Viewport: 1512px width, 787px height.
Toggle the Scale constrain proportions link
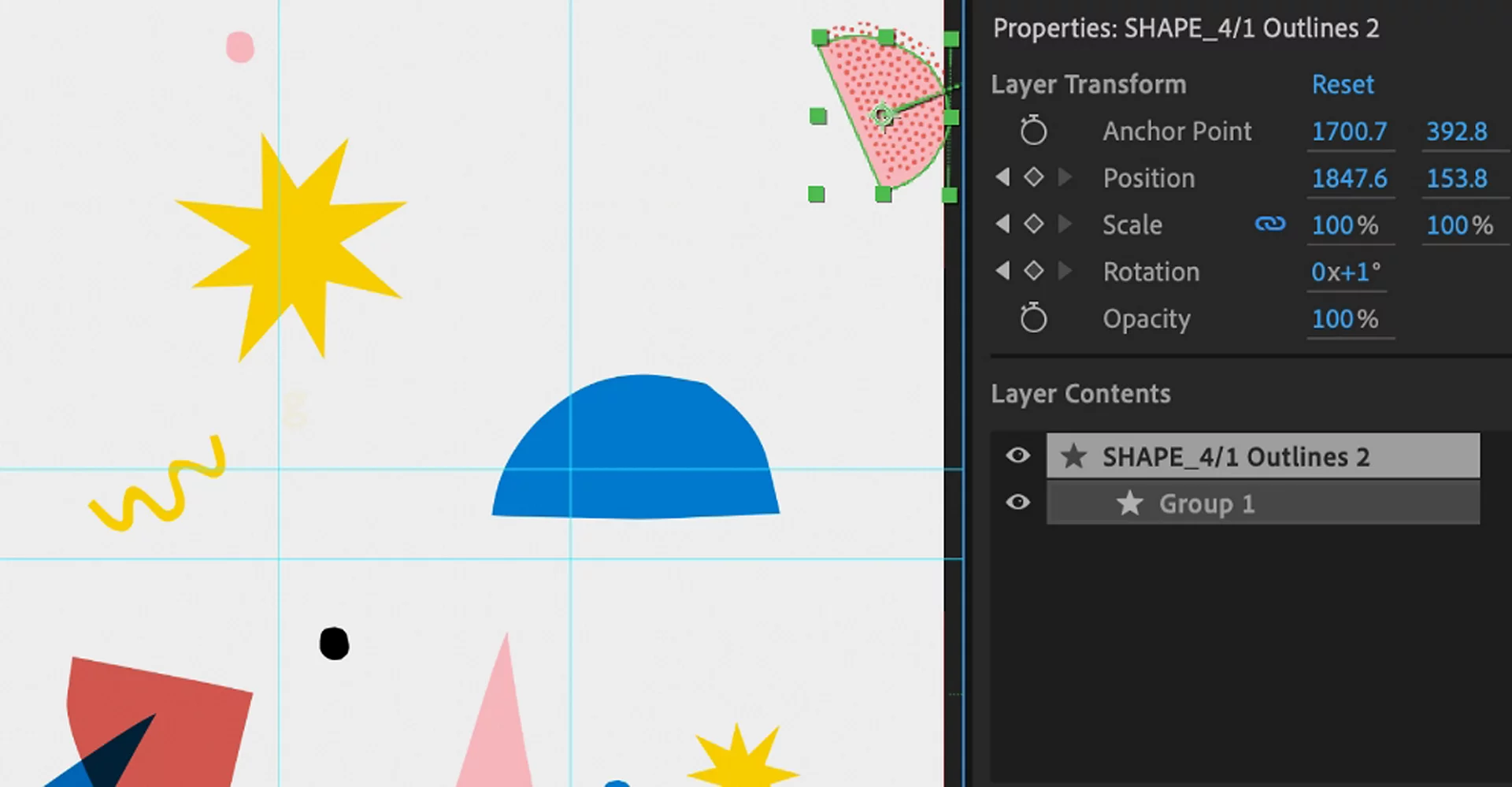(1269, 225)
